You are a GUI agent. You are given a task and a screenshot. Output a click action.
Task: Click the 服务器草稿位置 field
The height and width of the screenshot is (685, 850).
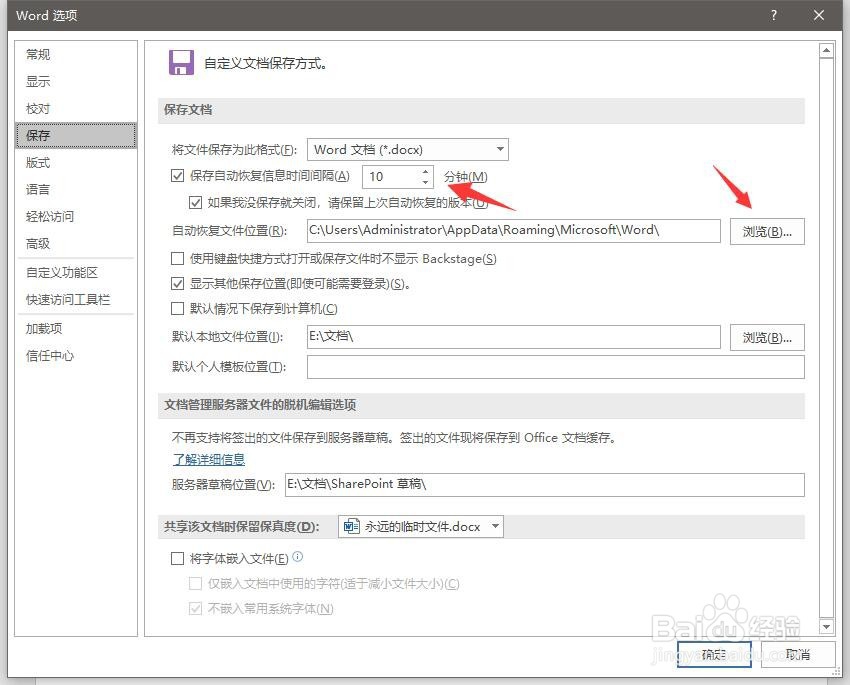pyautogui.click(x=545, y=484)
